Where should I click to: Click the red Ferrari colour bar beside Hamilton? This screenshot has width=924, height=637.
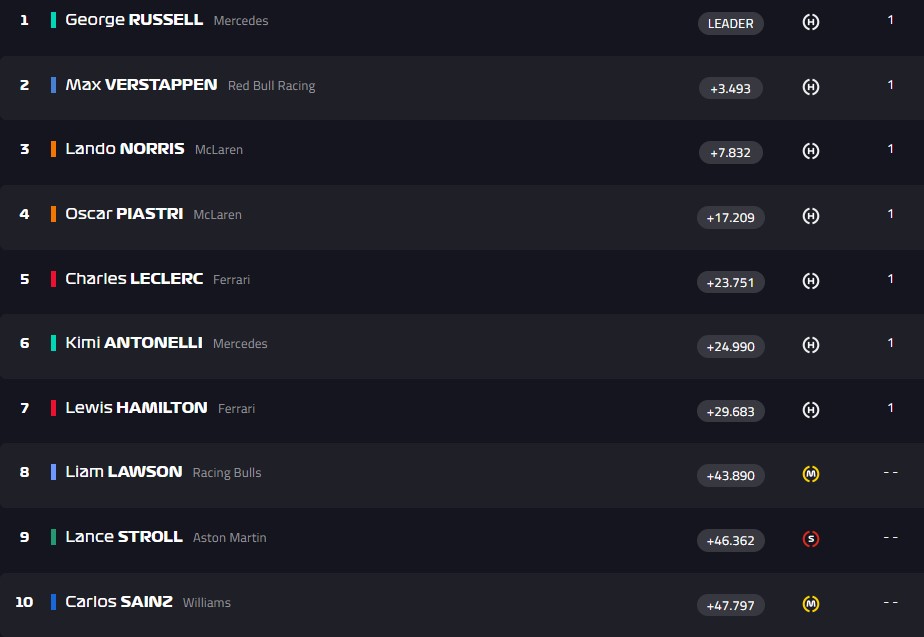(x=53, y=408)
